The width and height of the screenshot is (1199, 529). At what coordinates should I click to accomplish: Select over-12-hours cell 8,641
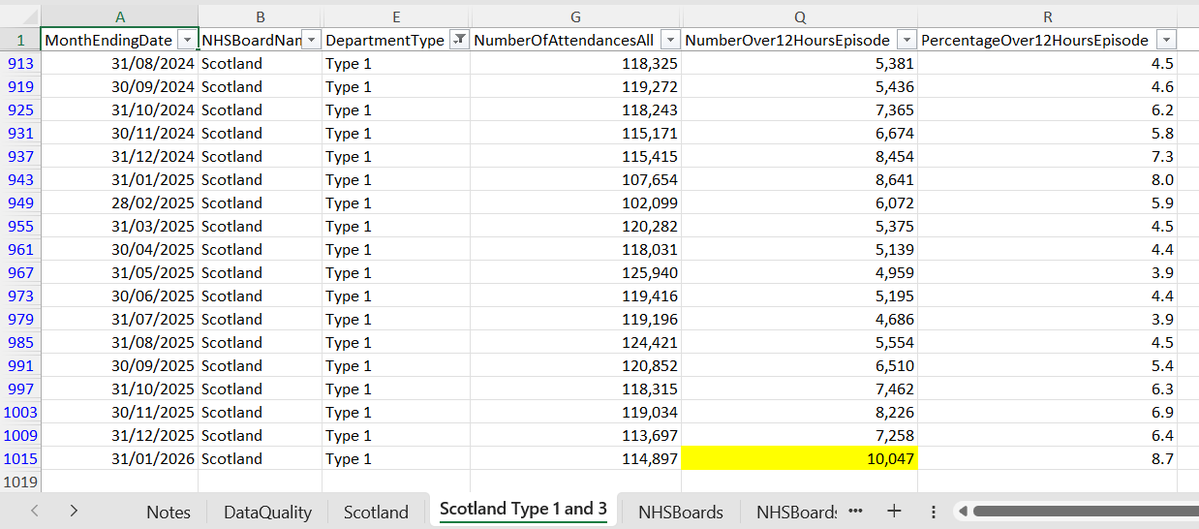[x=799, y=180]
